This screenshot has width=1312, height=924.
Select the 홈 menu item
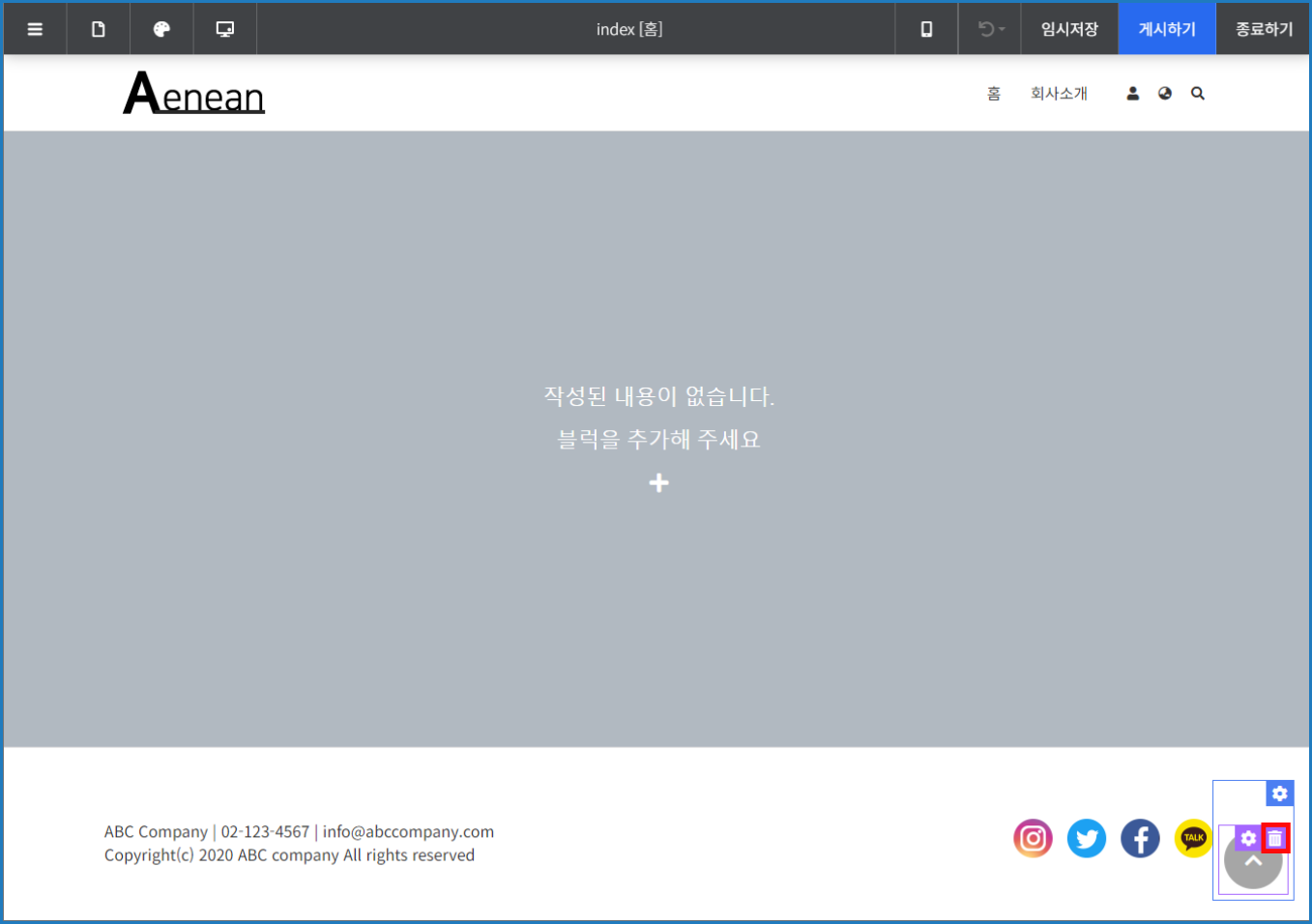point(994,94)
